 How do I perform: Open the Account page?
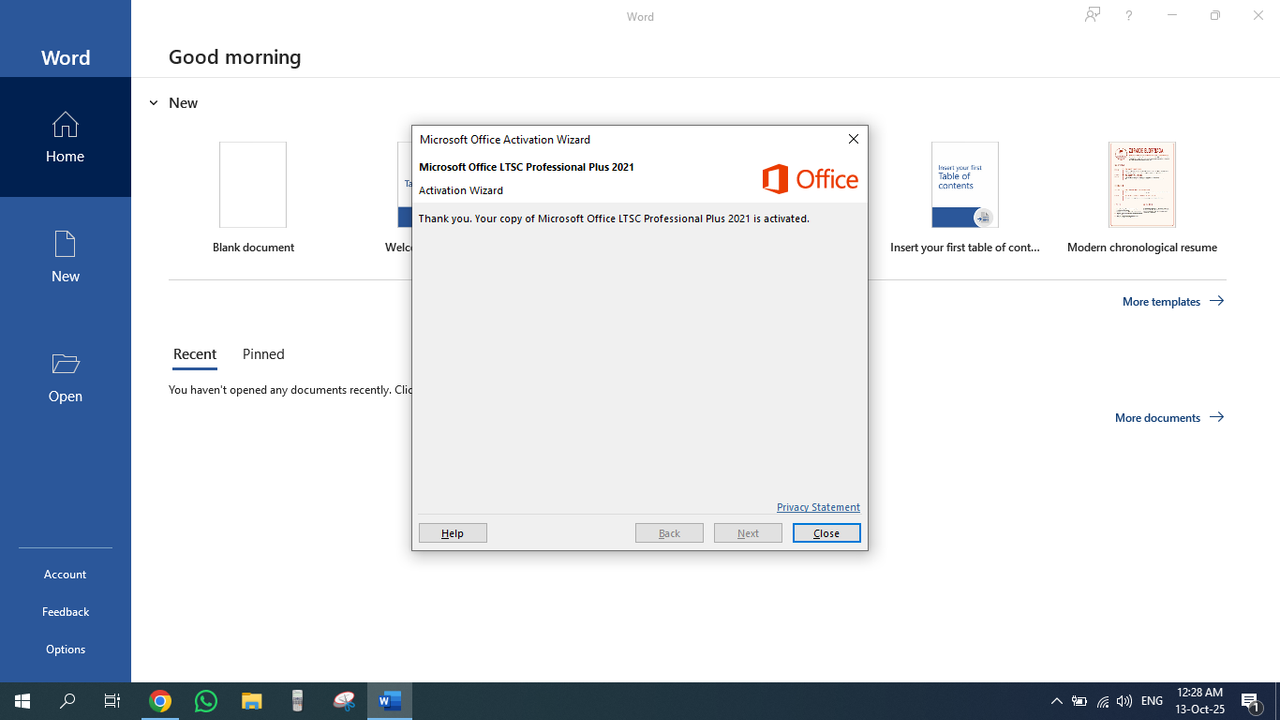65,574
